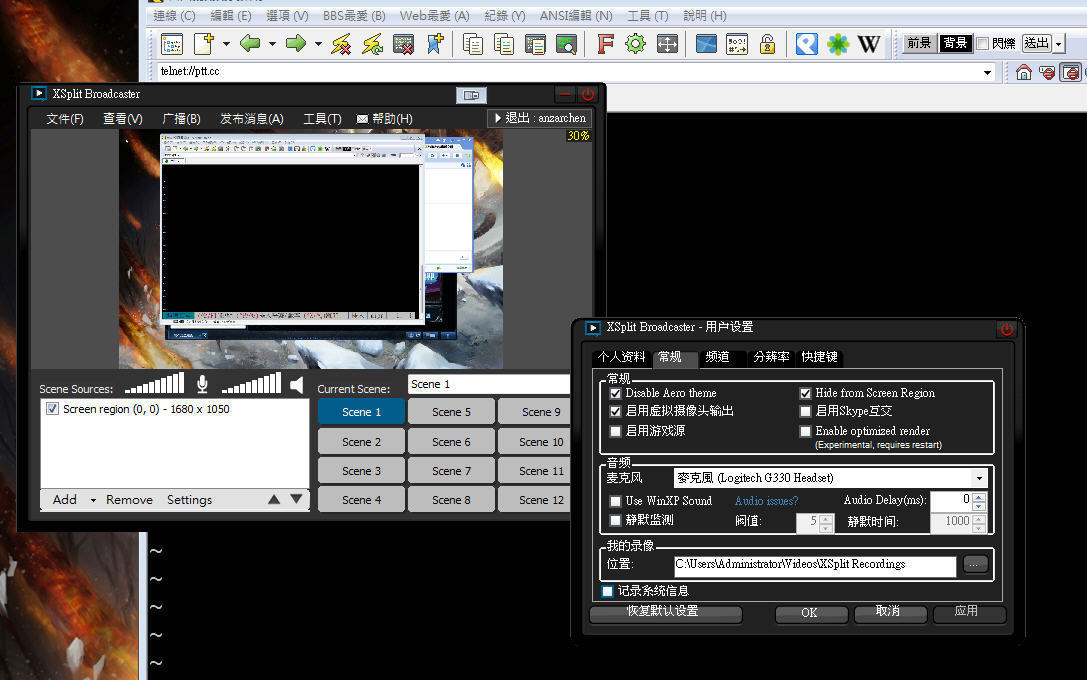The height and width of the screenshot is (680, 1087).
Task: Click the speaker icon beside volume bars
Action: click(x=297, y=385)
